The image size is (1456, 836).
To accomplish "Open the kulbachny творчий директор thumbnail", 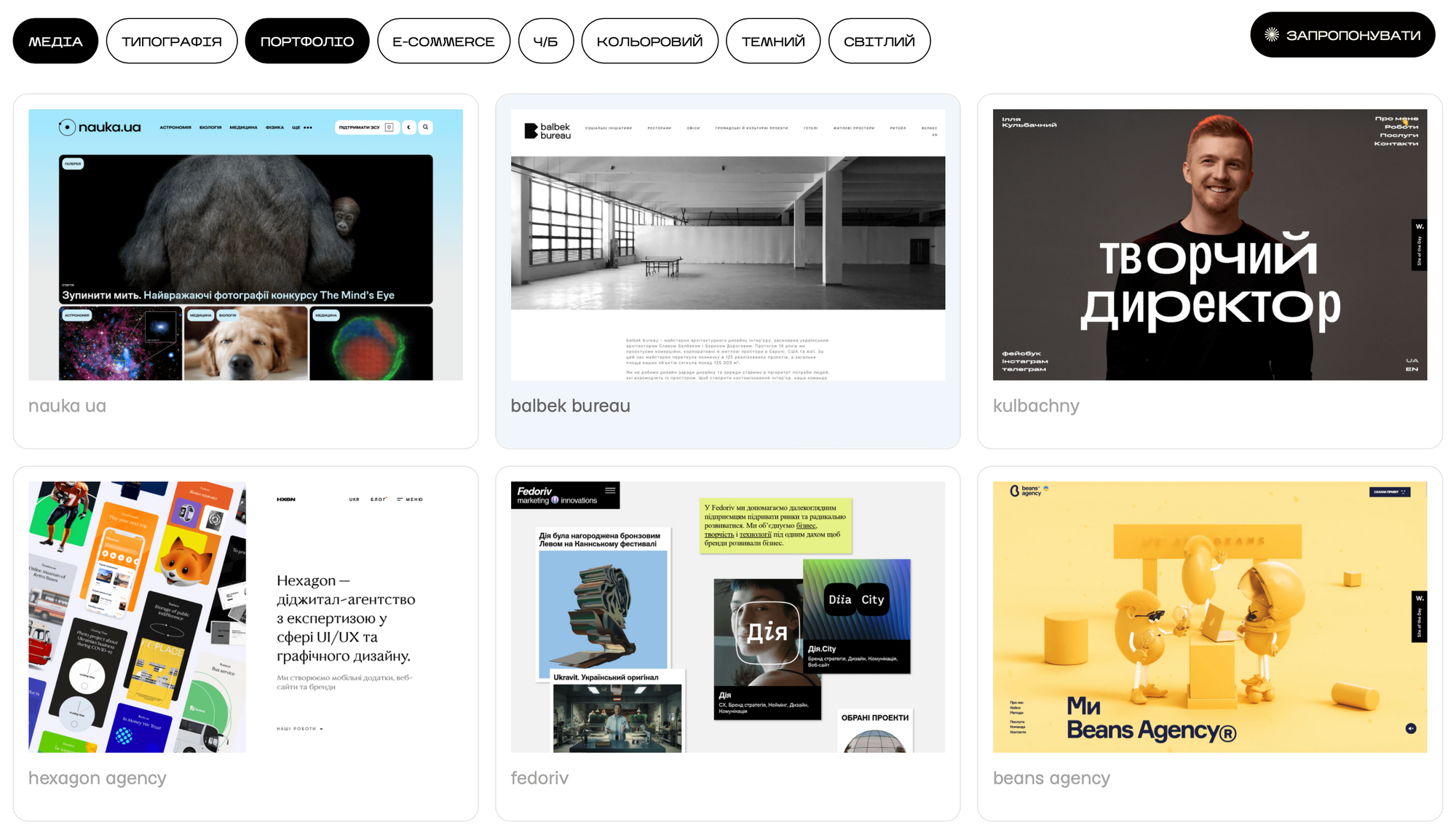I will 1209,245.
